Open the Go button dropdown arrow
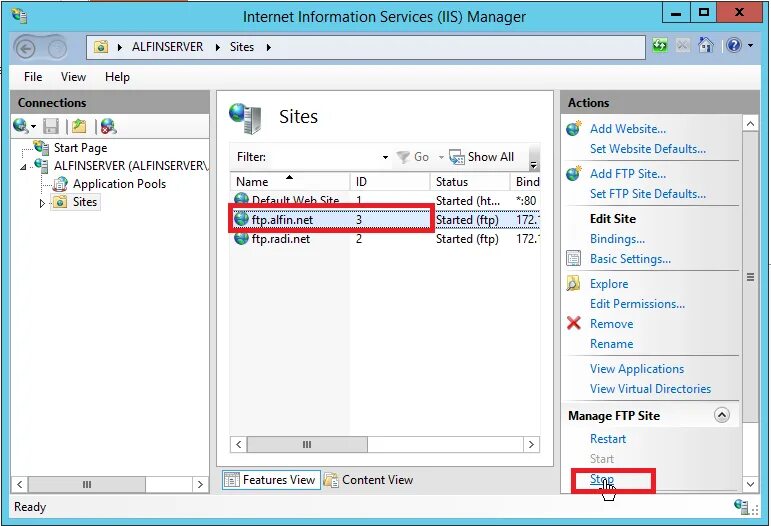 pyautogui.click(x=441, y=157)
